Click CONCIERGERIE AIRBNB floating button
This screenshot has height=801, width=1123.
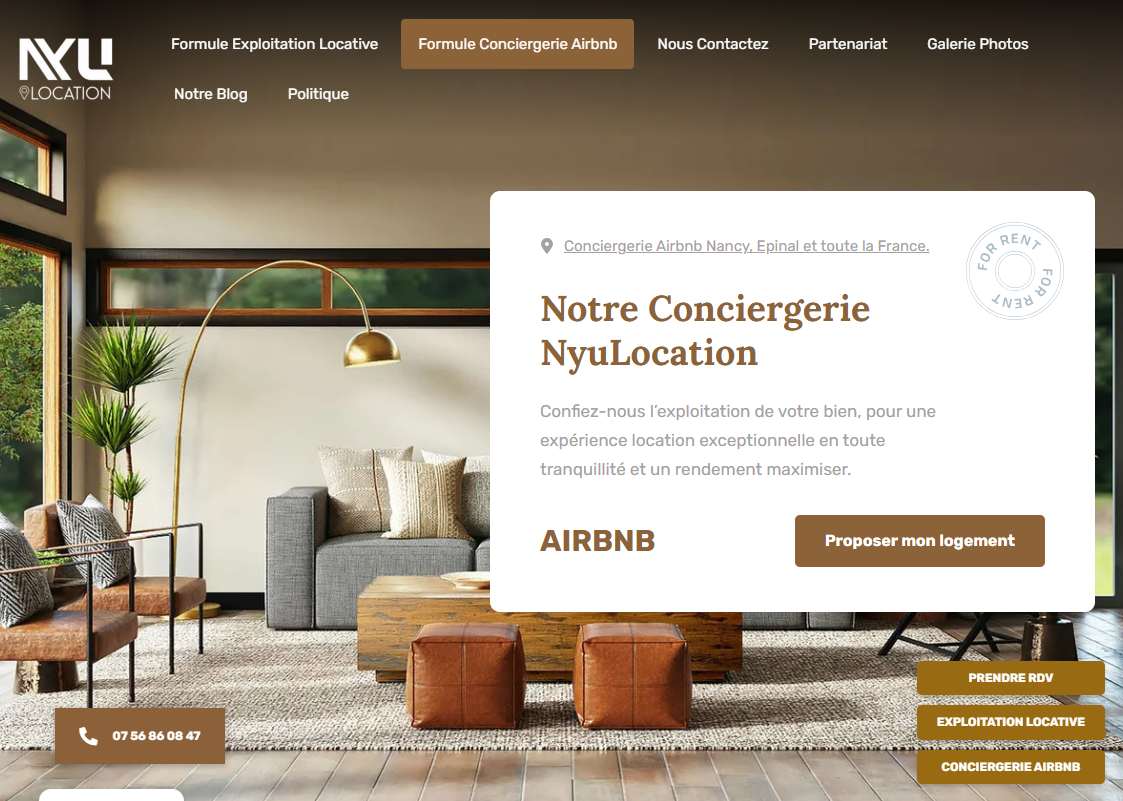tap(1011, 767)
